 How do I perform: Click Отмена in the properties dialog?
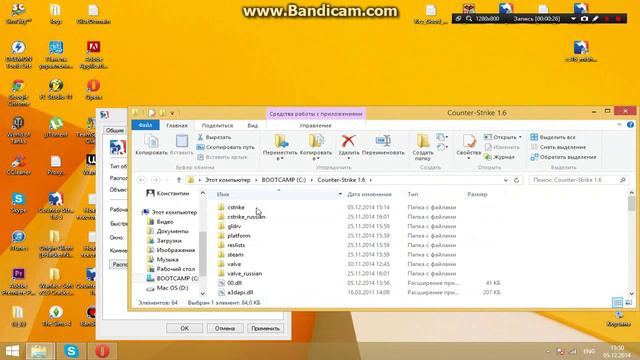coord(224,328)
